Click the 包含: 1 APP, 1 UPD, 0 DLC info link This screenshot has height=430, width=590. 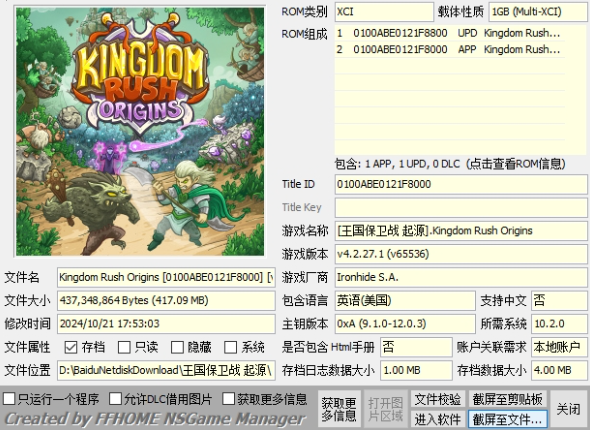pyautogui.click(x=450, y=164)
